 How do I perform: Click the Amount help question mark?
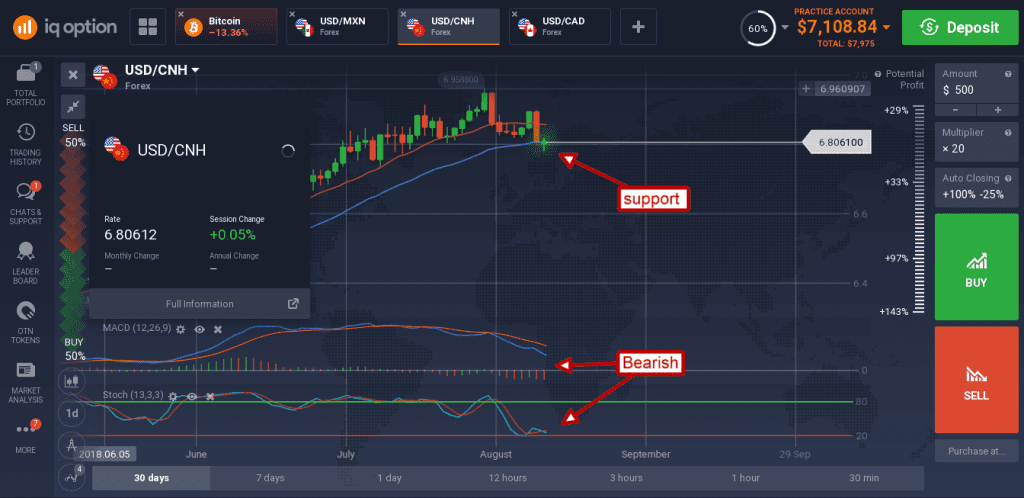coord(1008,74)
